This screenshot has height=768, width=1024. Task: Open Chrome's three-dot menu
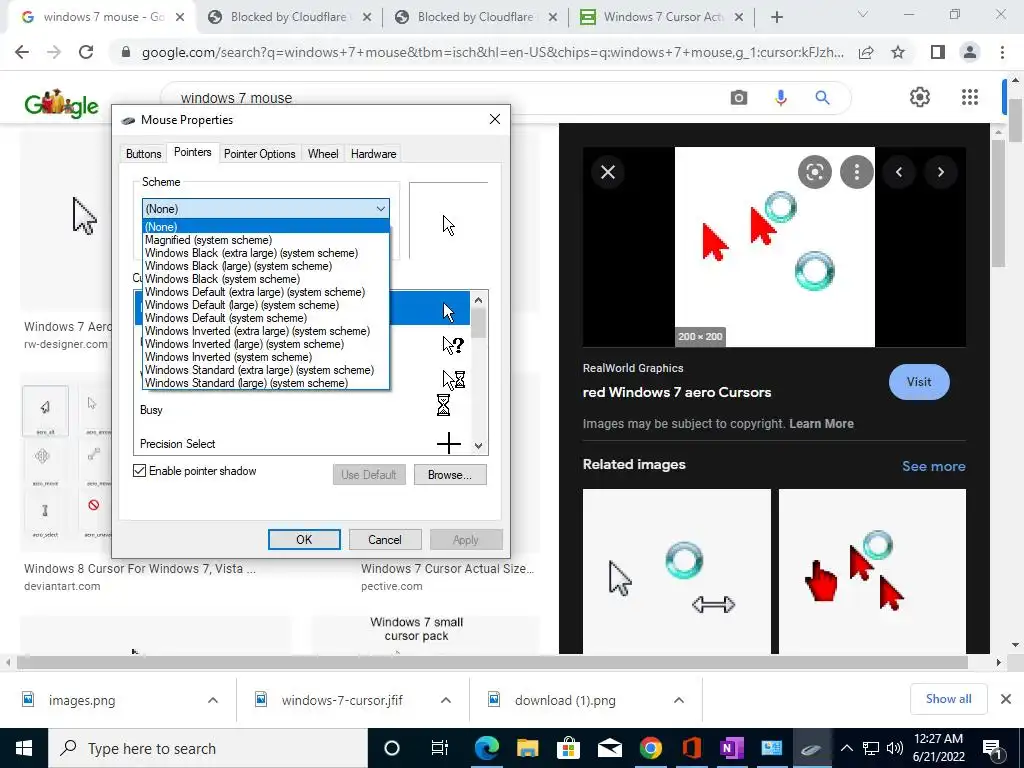[1002, 52]
